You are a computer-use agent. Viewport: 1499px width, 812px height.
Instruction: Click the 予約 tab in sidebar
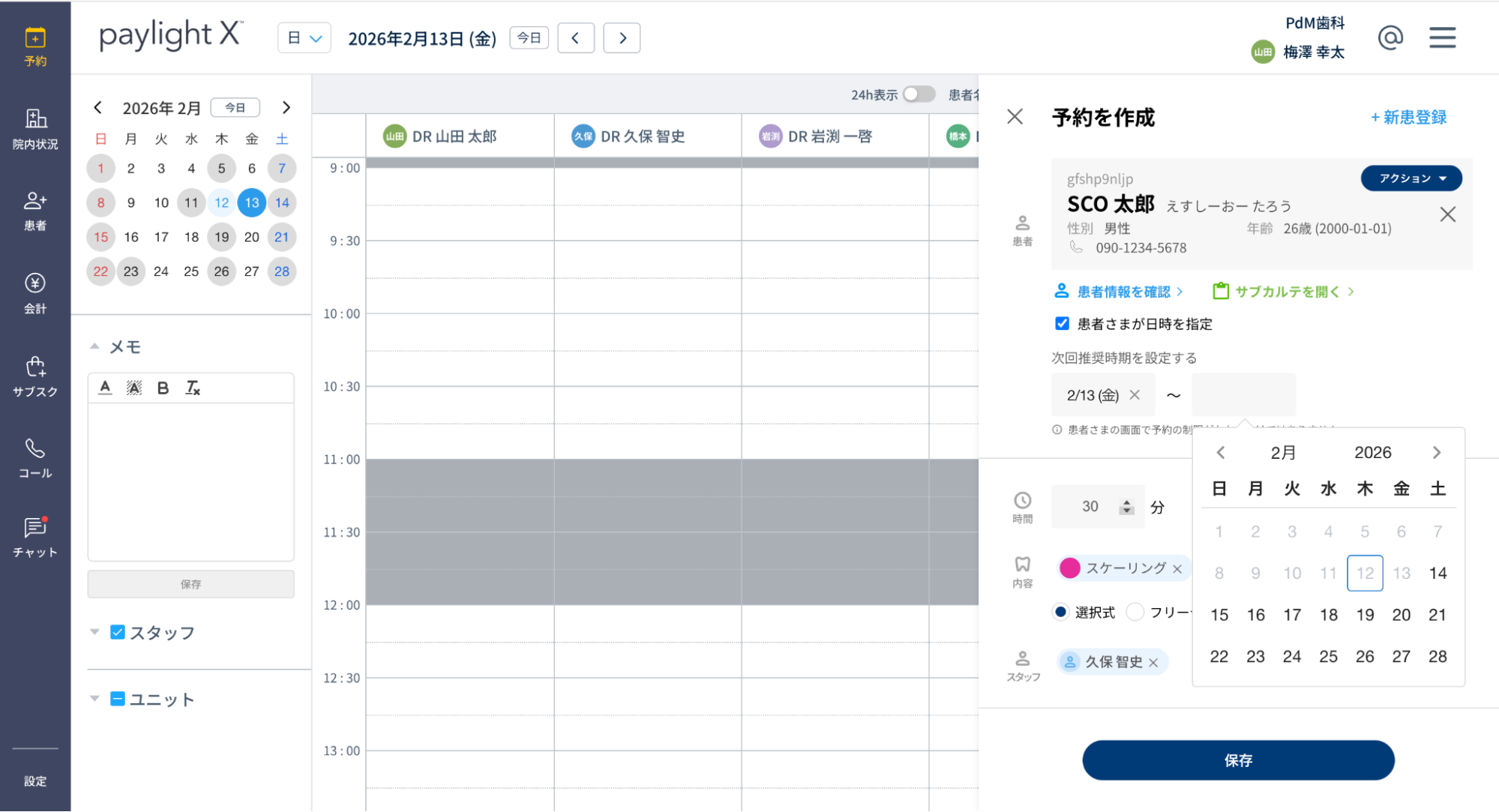[x=35, y=46]
